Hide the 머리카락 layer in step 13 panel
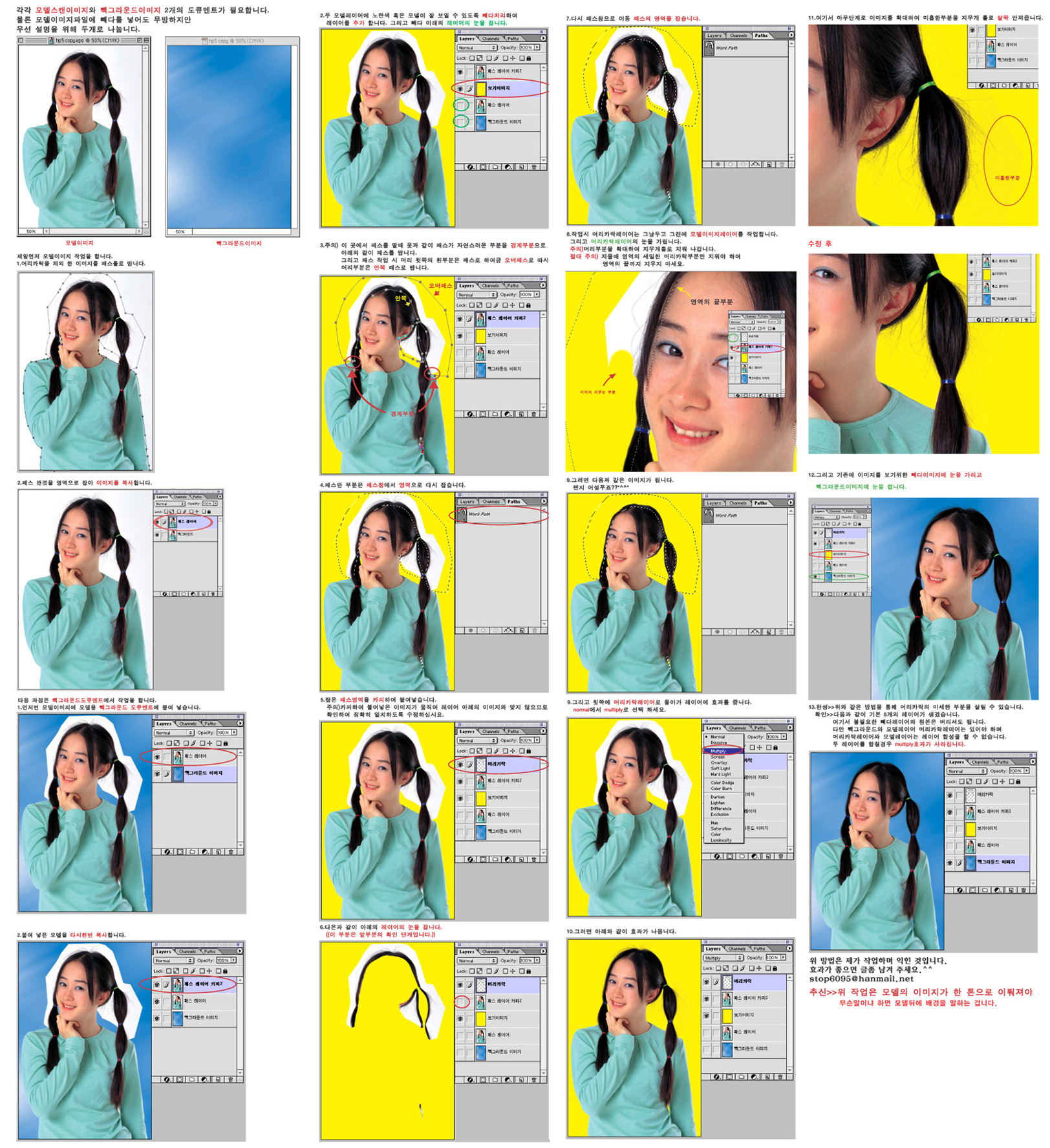 pyautogui.click(x=950, y=795)
